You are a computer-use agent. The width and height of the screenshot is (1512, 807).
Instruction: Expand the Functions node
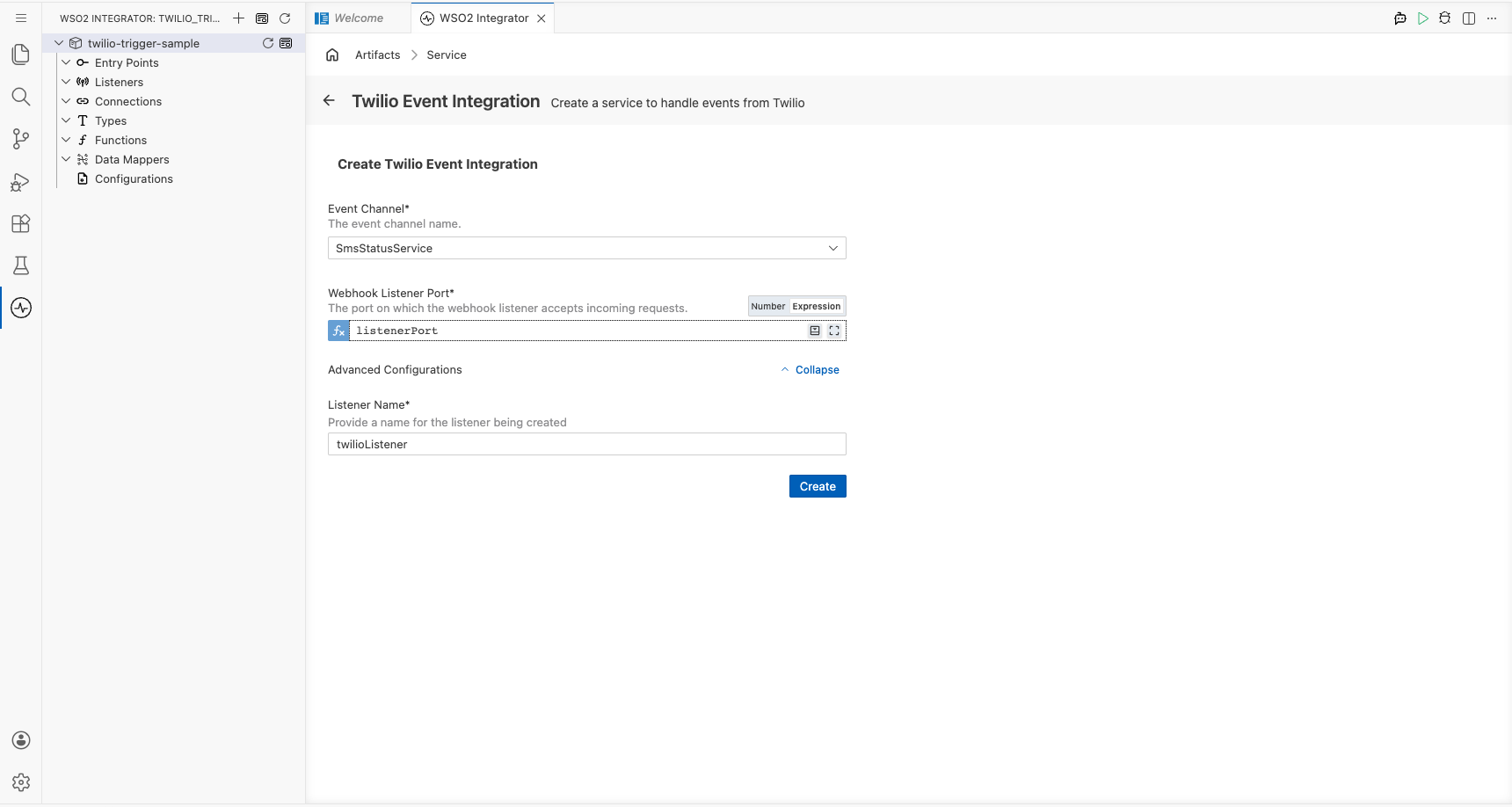[x=66, y=140]
